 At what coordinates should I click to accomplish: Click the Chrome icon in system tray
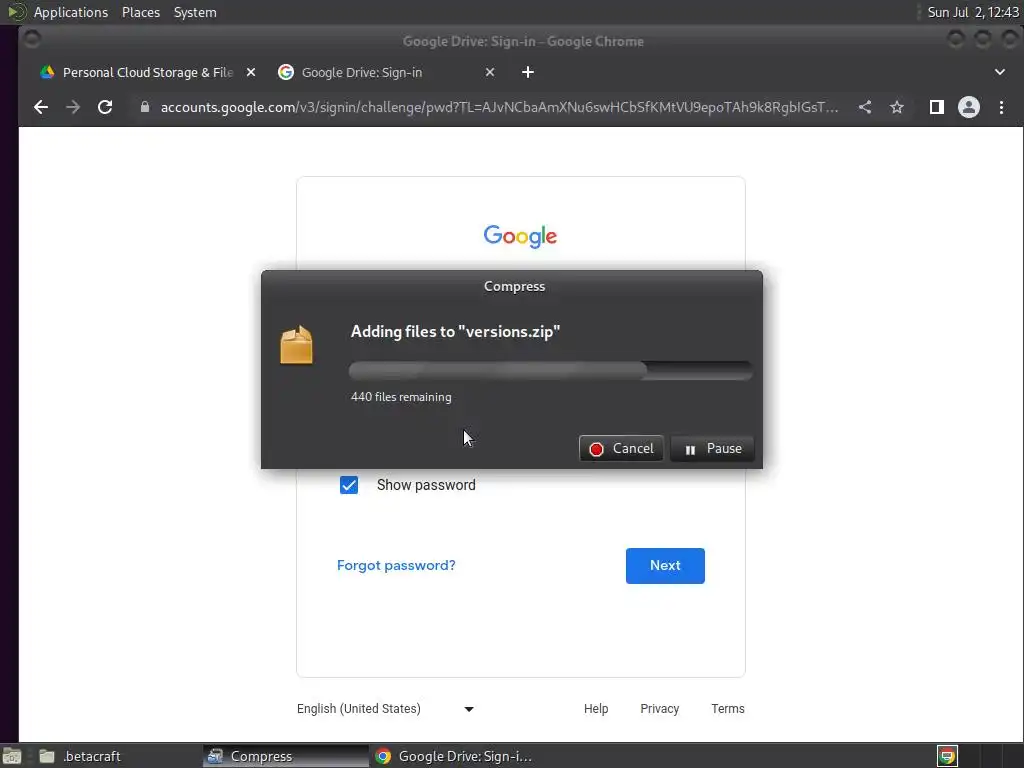(x=947, y=756)
